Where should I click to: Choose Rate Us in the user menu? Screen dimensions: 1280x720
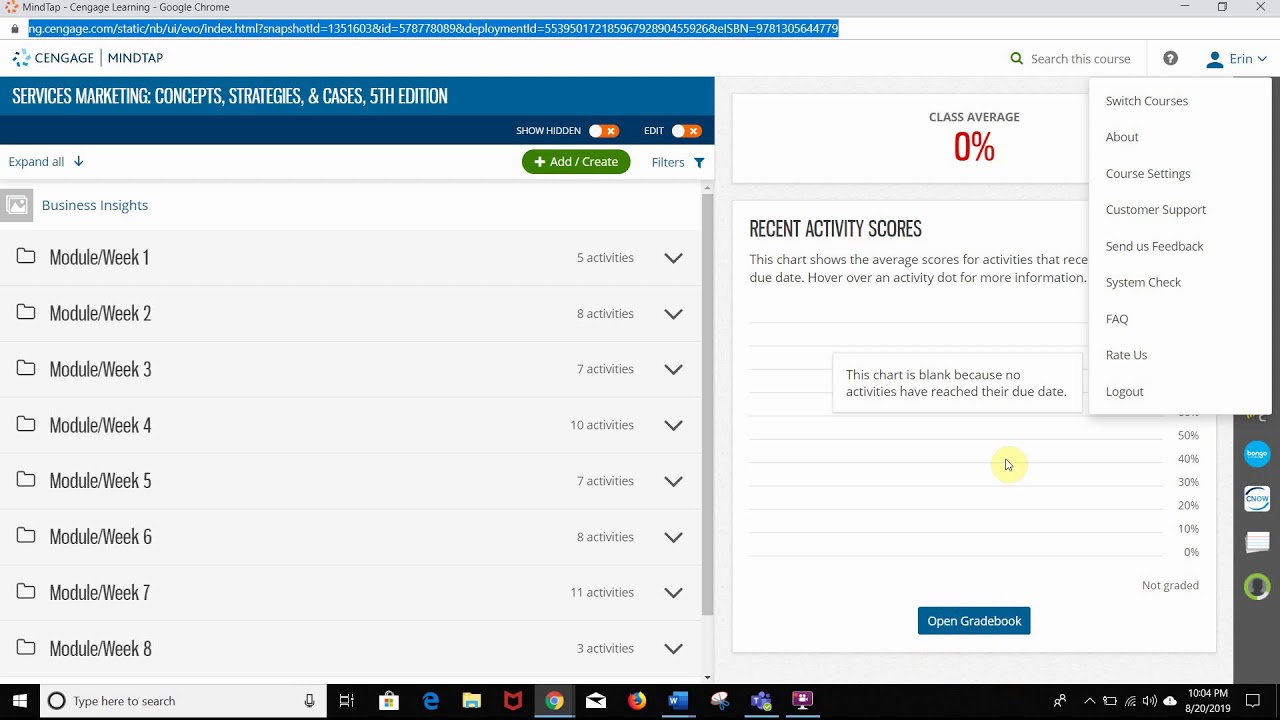tap(1126, 355)
